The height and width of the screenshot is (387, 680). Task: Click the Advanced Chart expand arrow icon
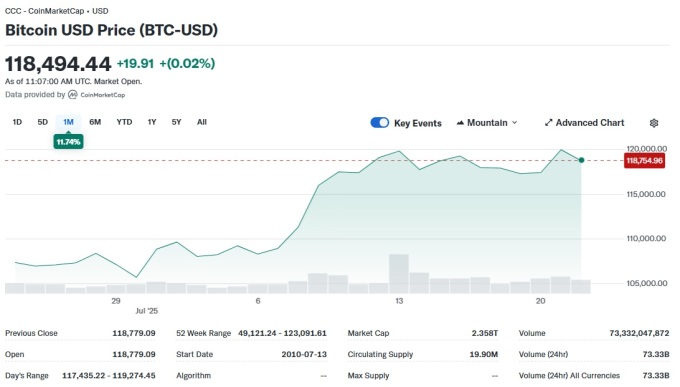(548, 123)
